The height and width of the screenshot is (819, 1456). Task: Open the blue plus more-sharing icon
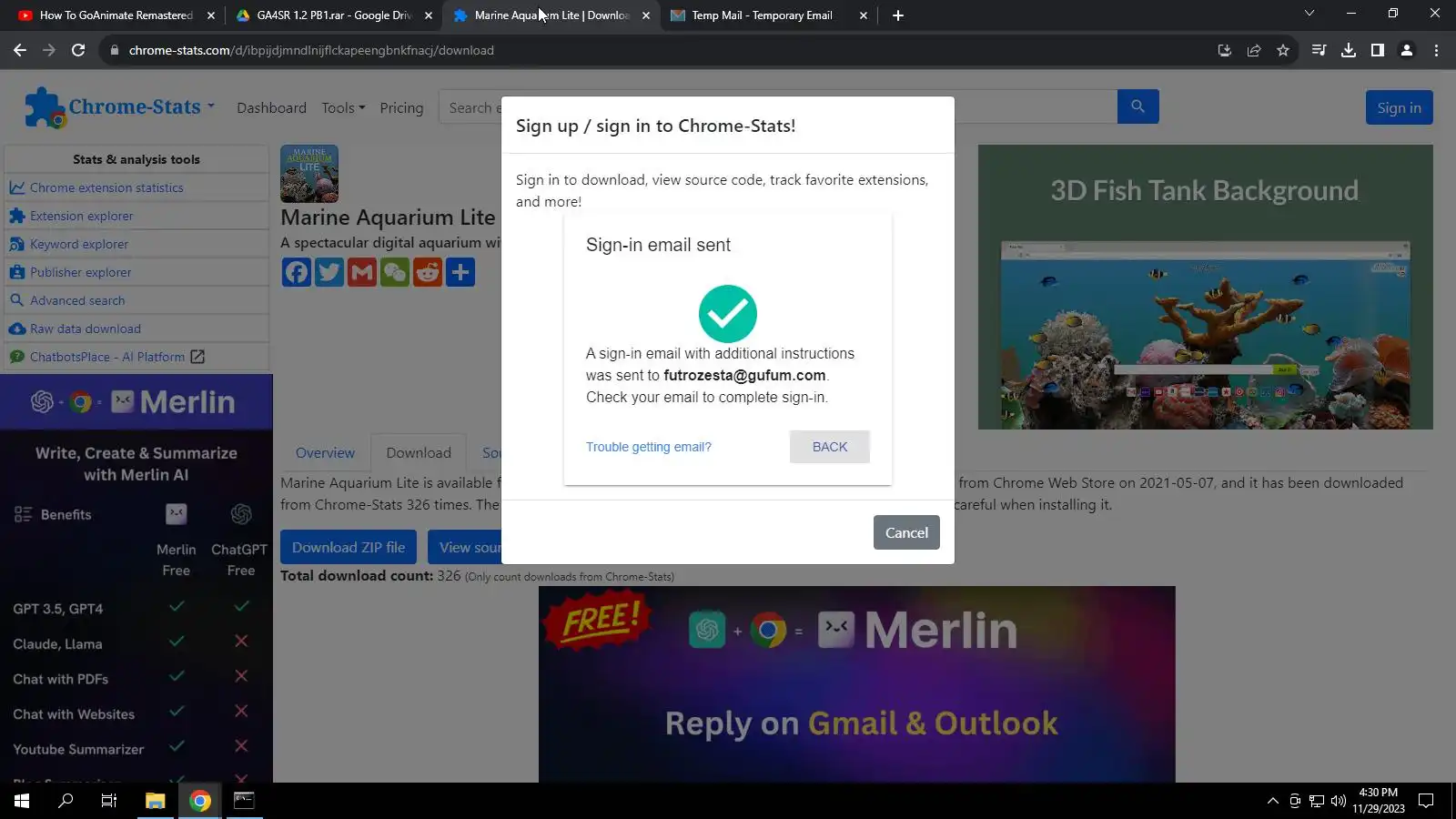pyautogui.click(x=460, y=272)
